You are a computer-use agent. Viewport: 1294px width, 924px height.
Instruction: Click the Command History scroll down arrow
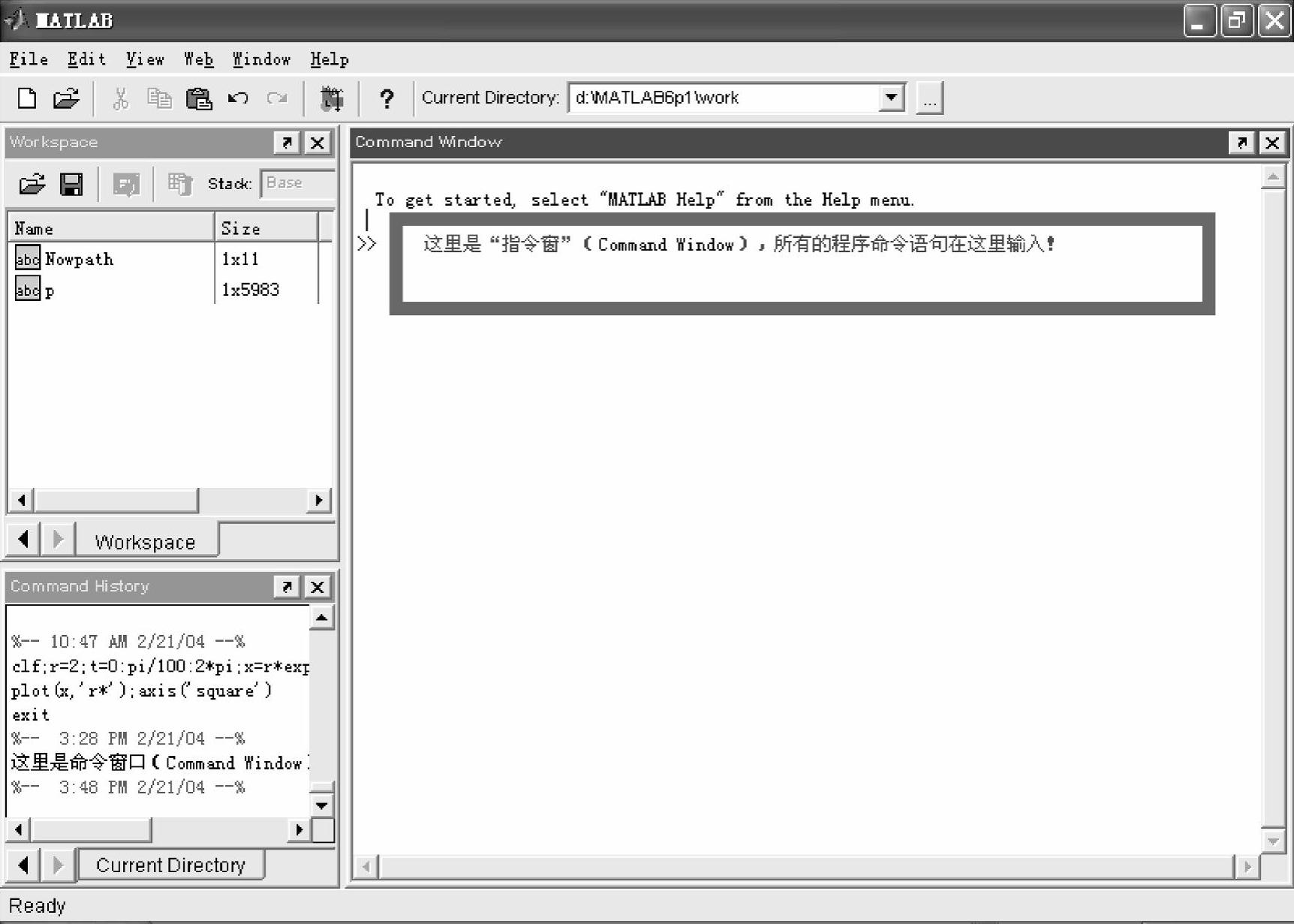(x=321, y=805)
